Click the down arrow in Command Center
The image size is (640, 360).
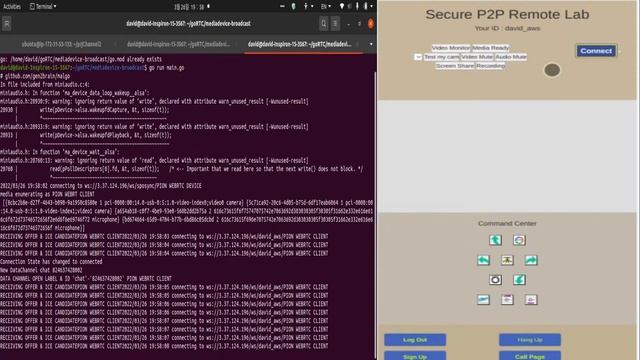click(519, 280)
